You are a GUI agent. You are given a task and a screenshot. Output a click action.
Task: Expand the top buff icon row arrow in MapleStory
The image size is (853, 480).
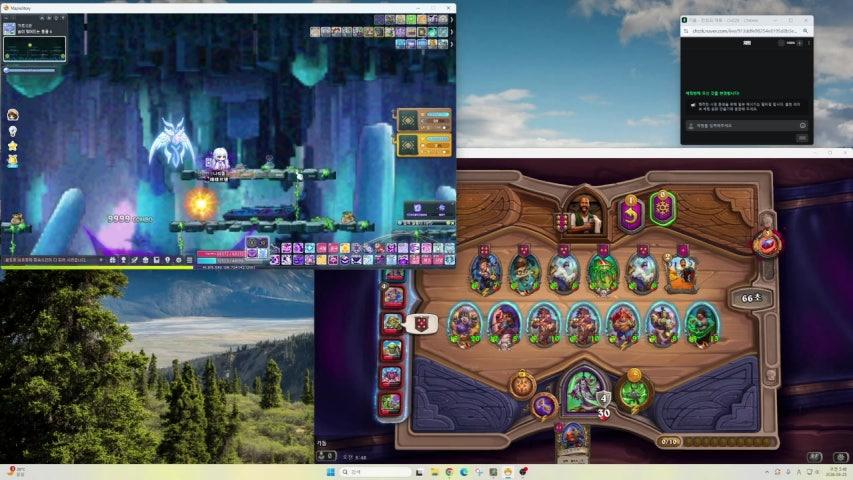[452, 20]
